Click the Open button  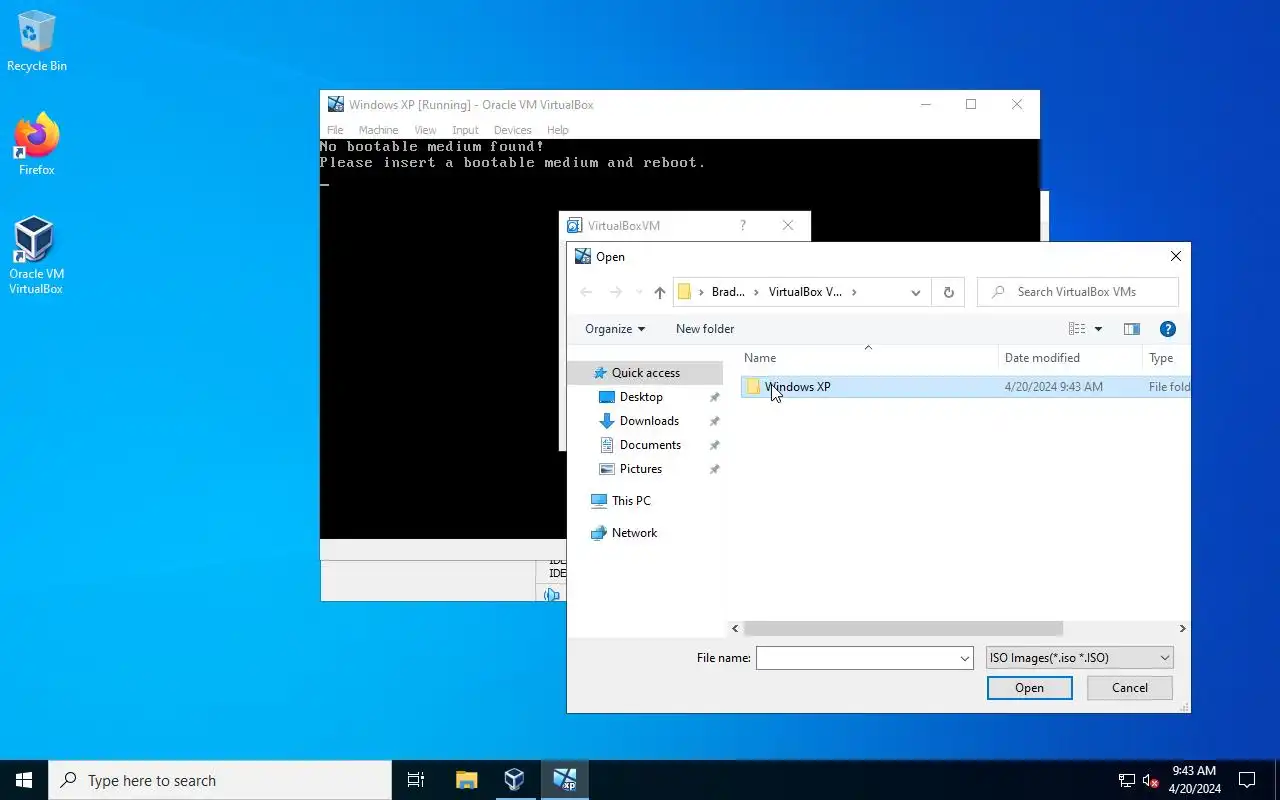point(1029,688)
